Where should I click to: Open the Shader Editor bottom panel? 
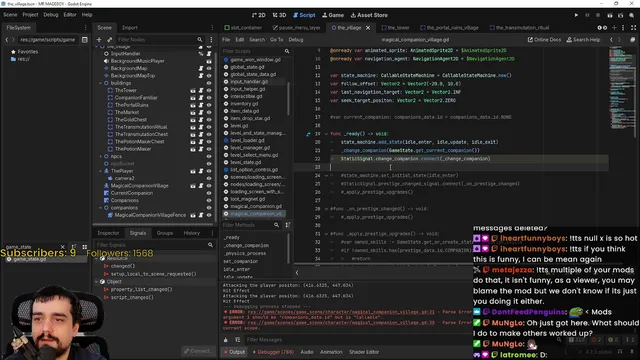coord(364,352)
